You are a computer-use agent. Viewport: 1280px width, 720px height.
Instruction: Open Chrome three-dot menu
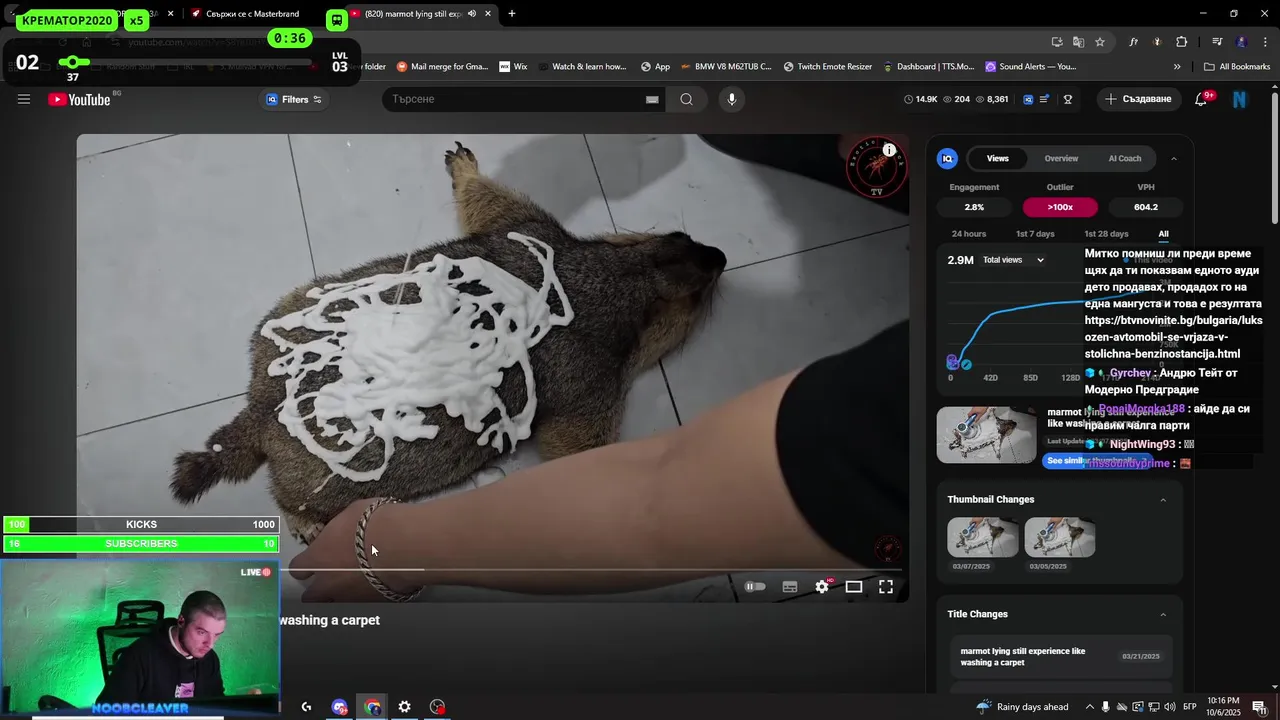(1265, 42)
